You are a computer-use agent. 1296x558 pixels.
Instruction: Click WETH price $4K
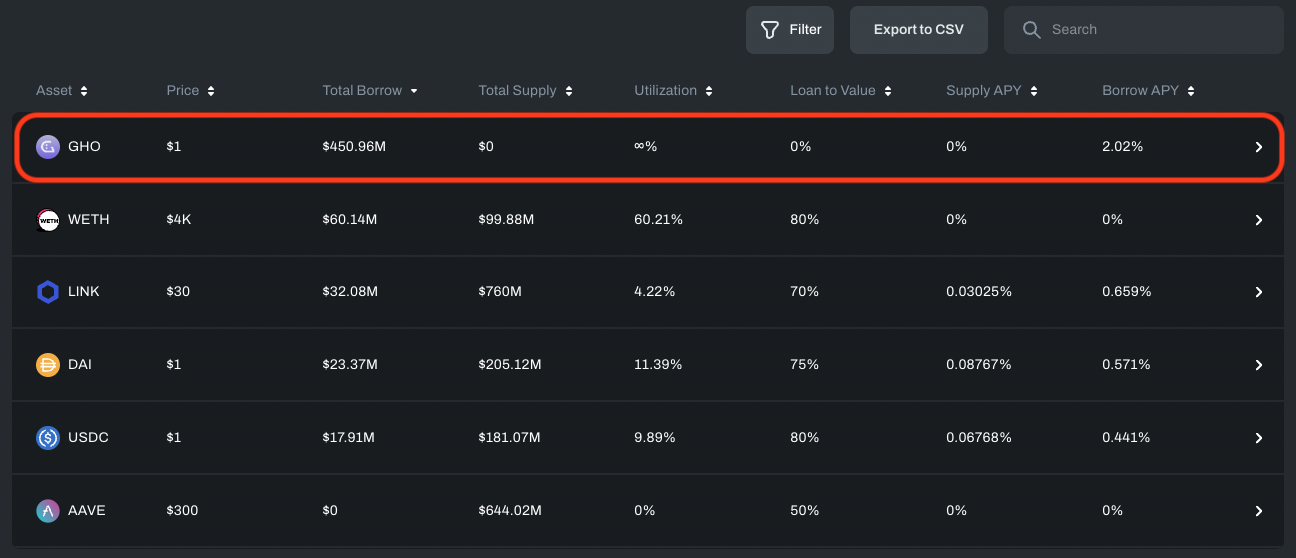[x=178, y=220]
